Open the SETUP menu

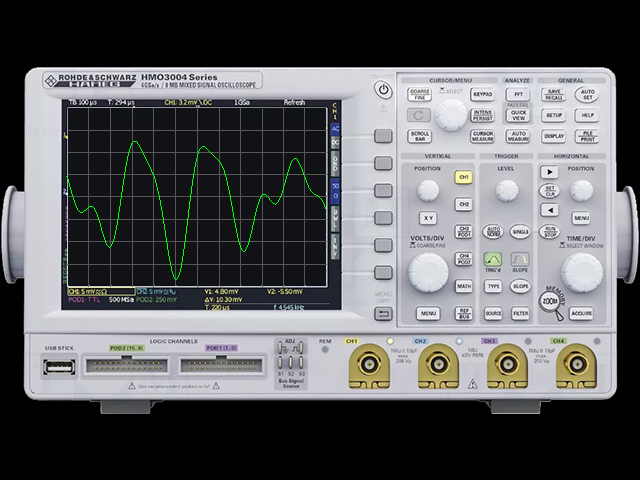(x=553, y=115)
